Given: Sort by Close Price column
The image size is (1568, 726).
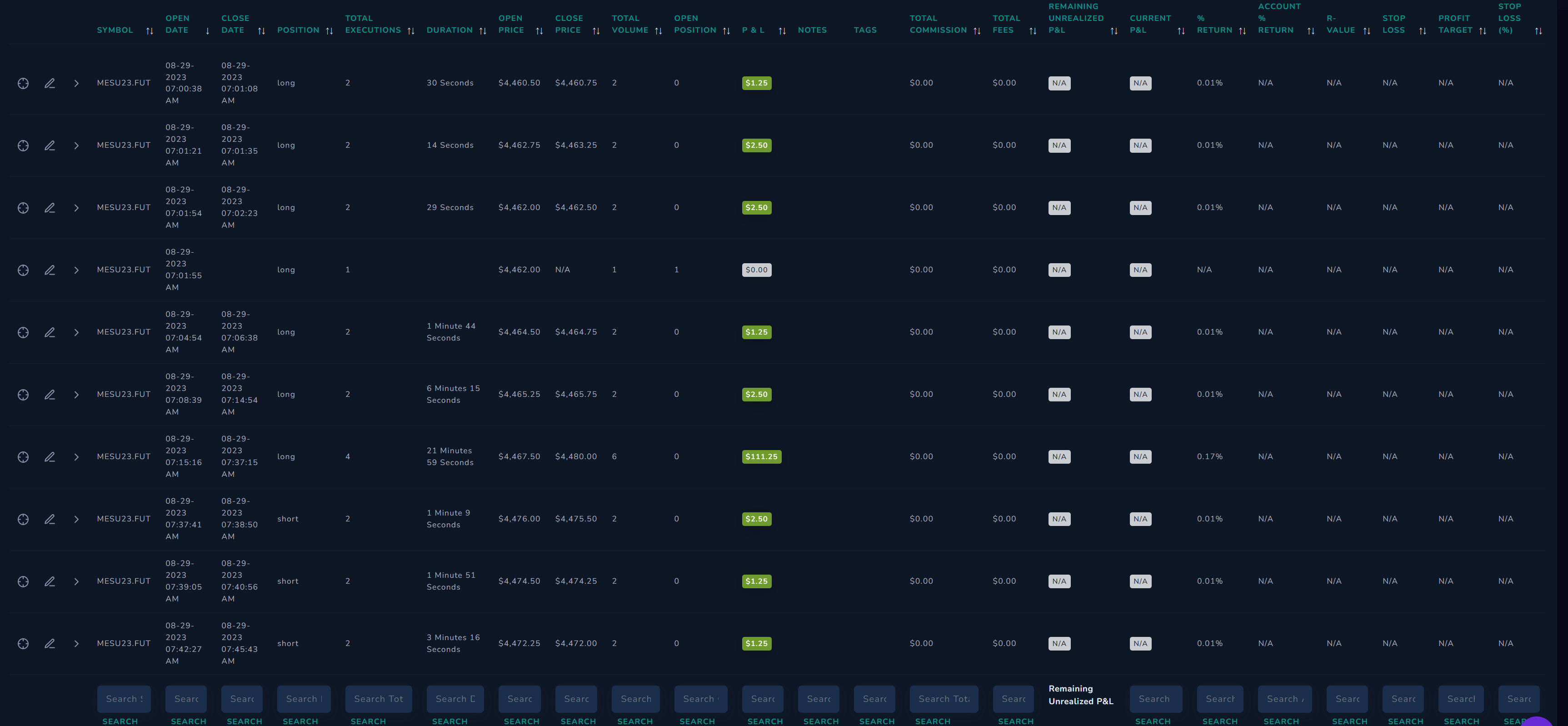Looking at the screenshot, I should click(596, 31).
